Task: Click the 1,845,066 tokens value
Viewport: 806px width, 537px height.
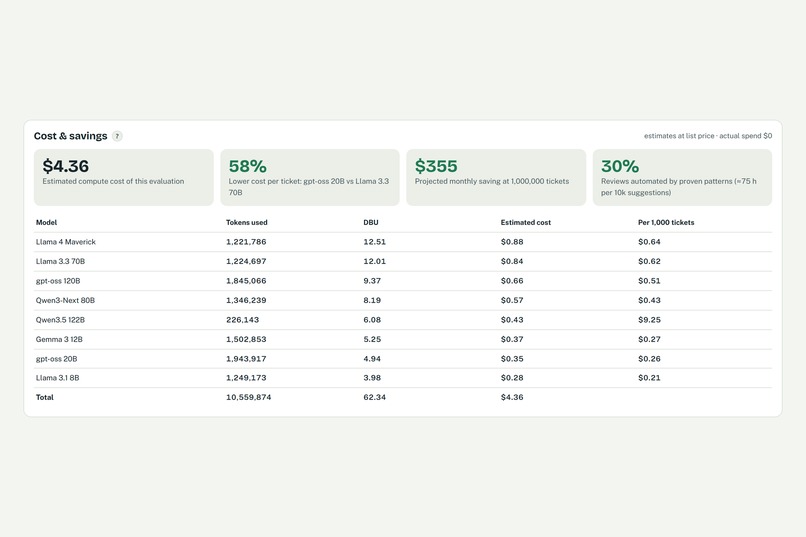Action: pyautogui.click(x=246, y=281)
